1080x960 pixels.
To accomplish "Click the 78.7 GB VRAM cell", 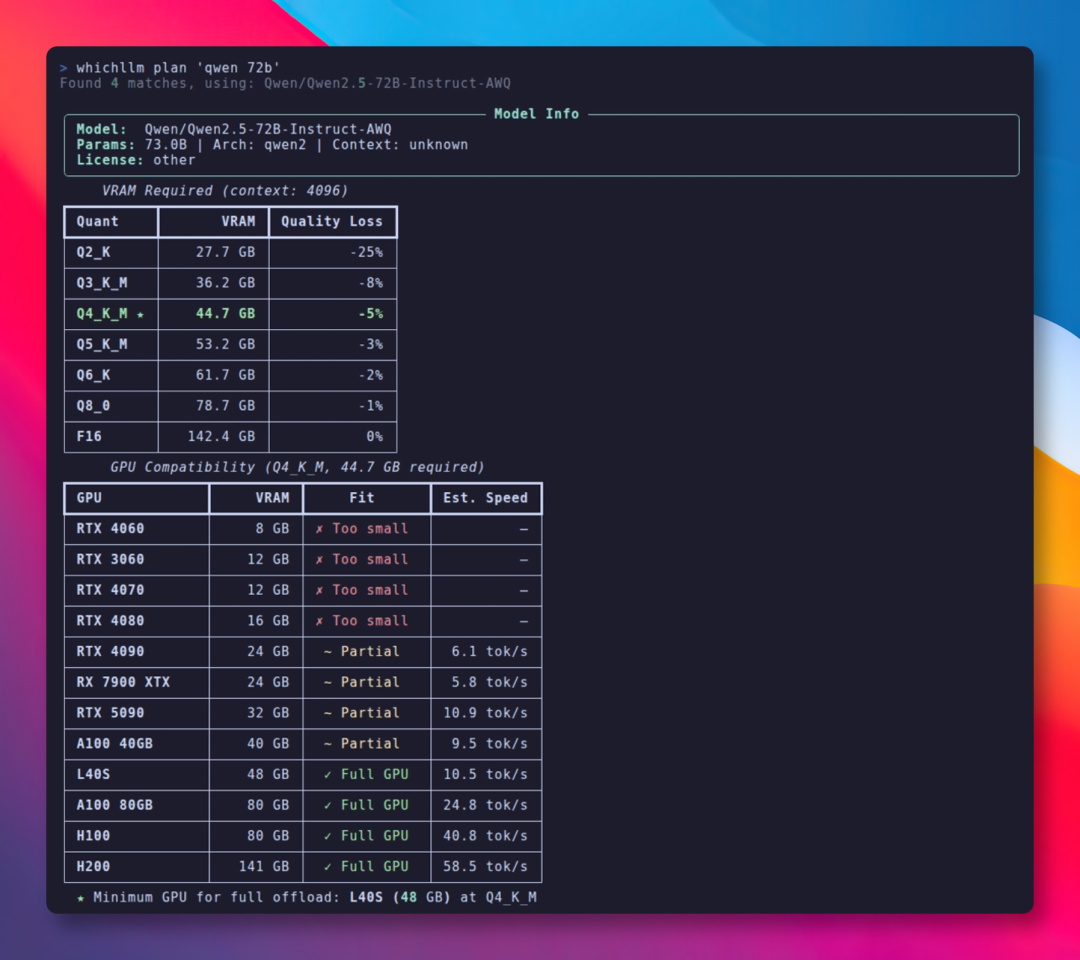I will point(225,406).
